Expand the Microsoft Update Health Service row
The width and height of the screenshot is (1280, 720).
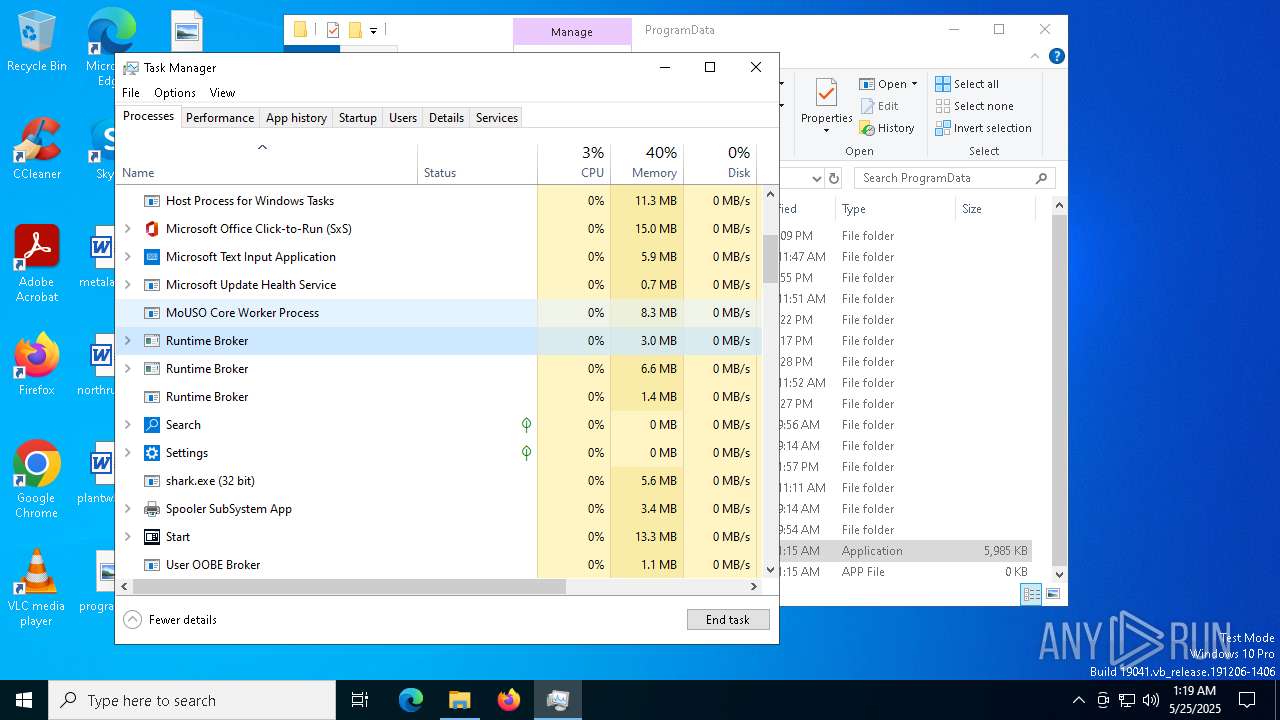click(127, 285)
